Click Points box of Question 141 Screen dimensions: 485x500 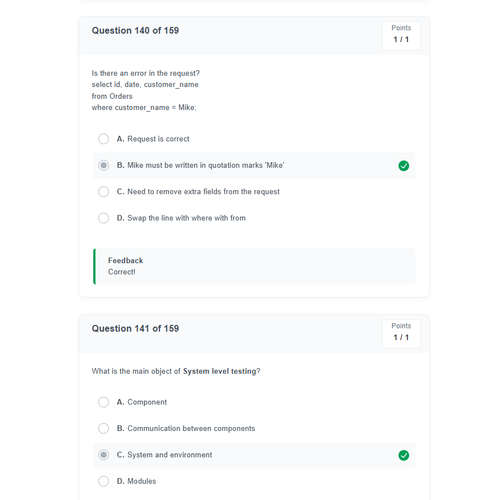401,334
